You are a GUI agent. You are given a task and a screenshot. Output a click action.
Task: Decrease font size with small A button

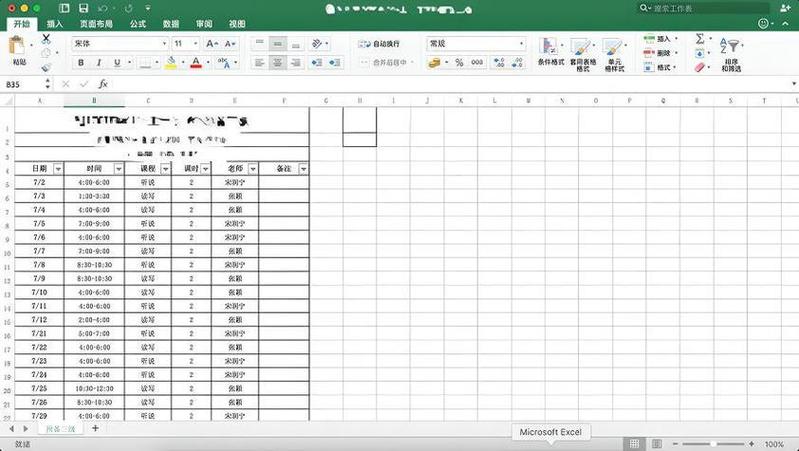coord(230,44)
